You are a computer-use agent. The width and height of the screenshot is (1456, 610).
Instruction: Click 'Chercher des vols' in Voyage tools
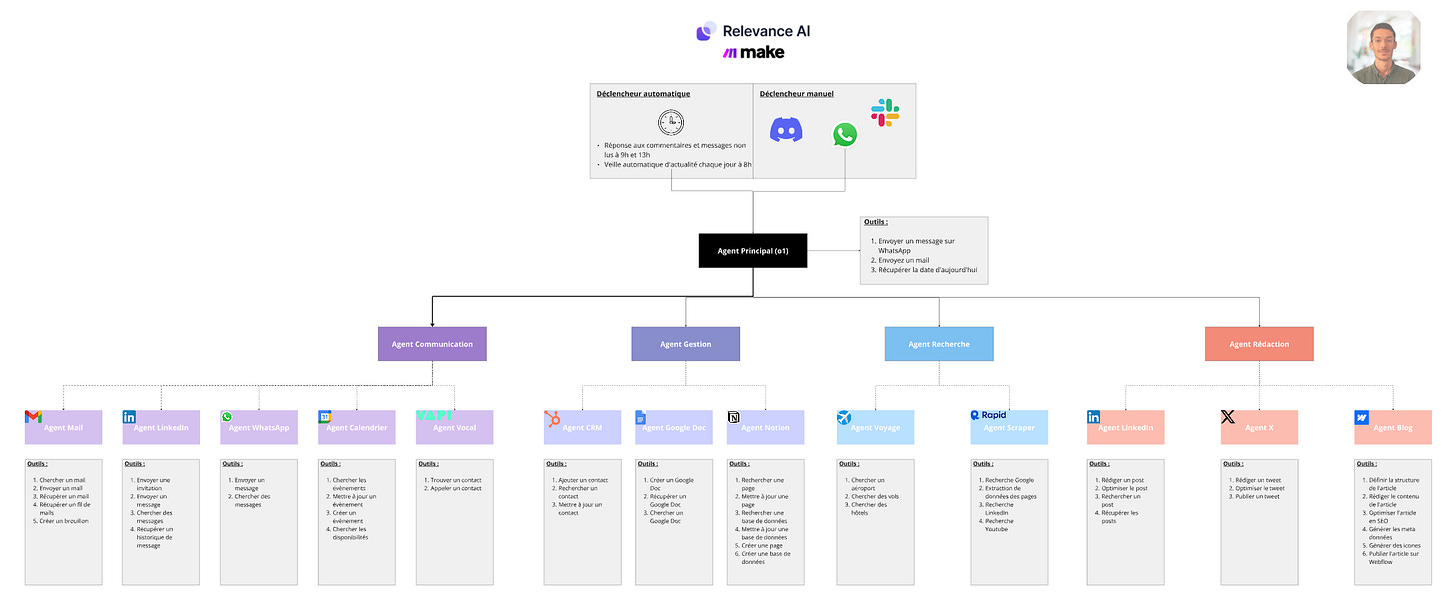pyautogui.click(x=876, y=496)
